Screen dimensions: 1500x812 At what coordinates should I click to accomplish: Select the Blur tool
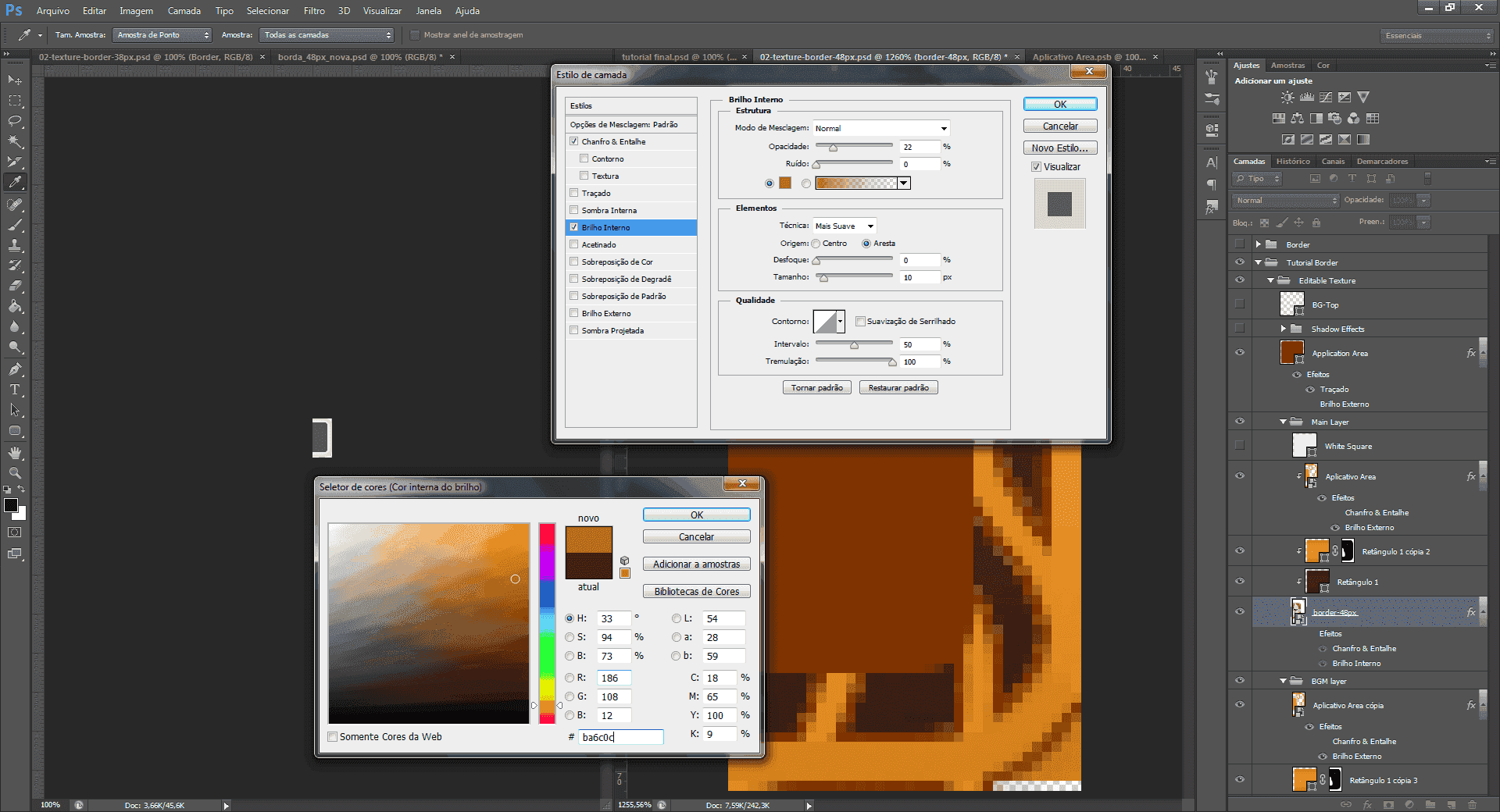point(15,326)
